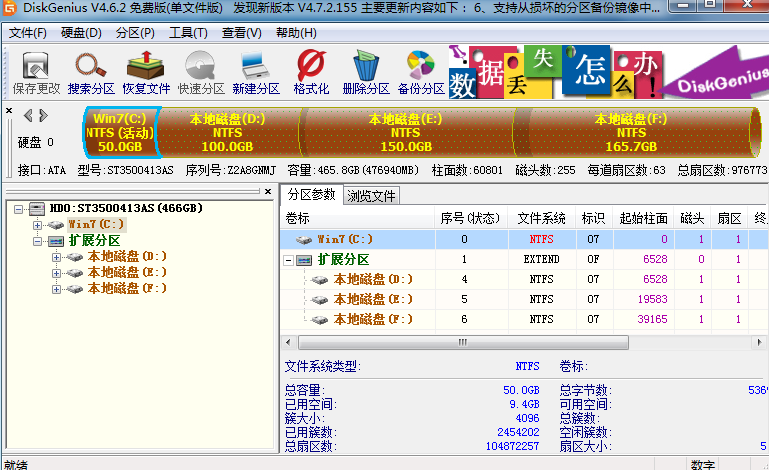Image resolution: width=769 pixels, height=470 pixels.
Task: Select 扩展分区 in left tree
Action: [94, 240]
